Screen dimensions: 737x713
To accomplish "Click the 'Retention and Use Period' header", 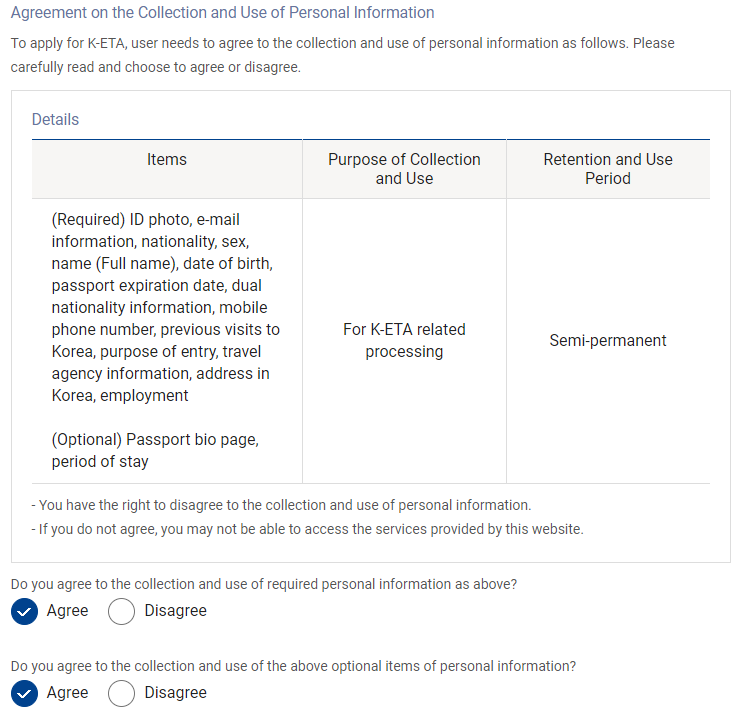I will [608, 169].
